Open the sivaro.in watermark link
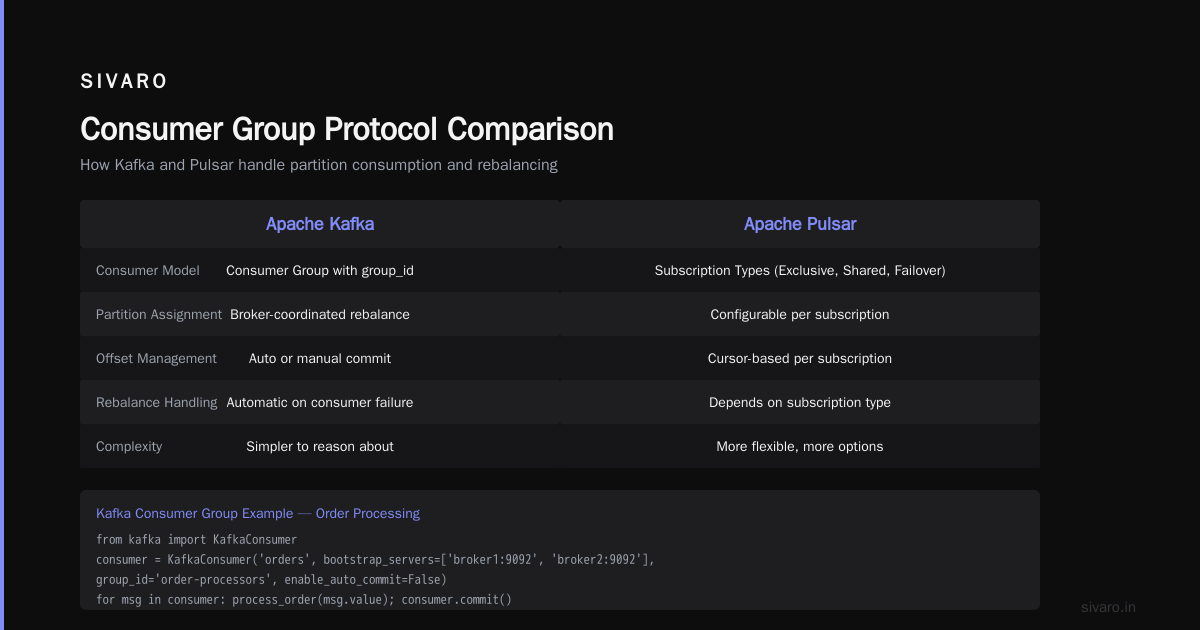The height and width of the screenshot is (630, 1200). click(1109, 607)
